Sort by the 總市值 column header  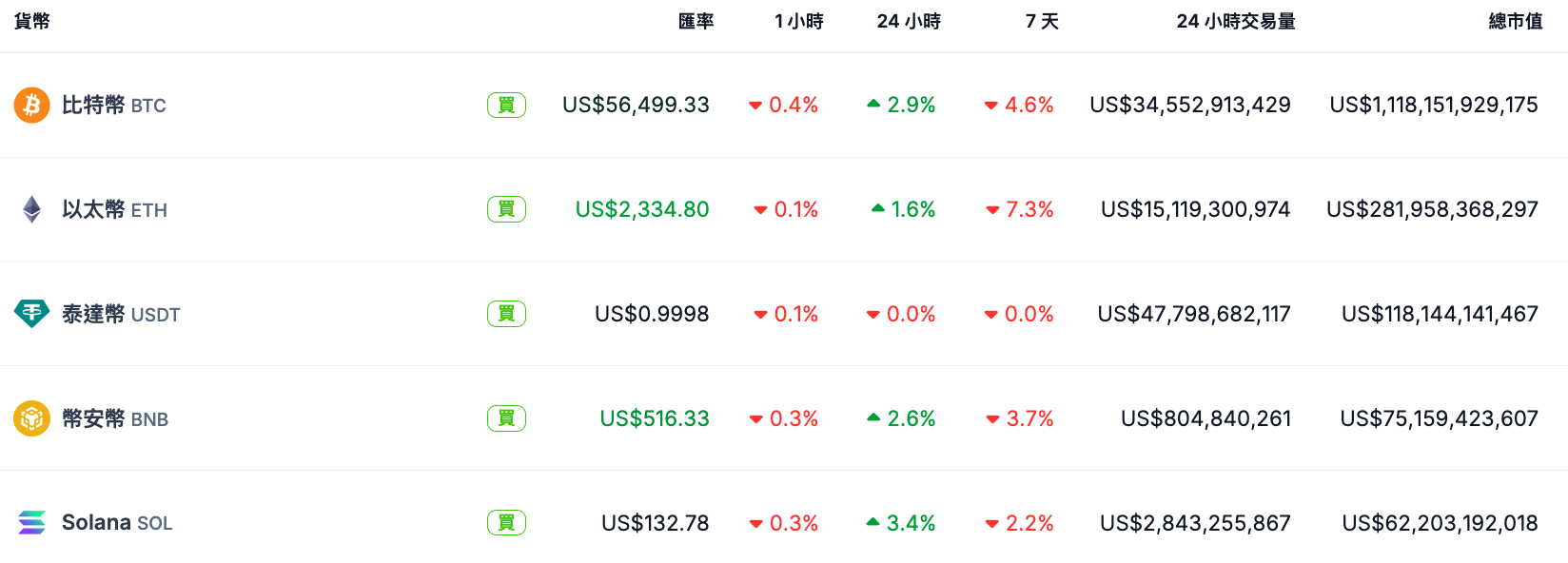(1516, 21)
